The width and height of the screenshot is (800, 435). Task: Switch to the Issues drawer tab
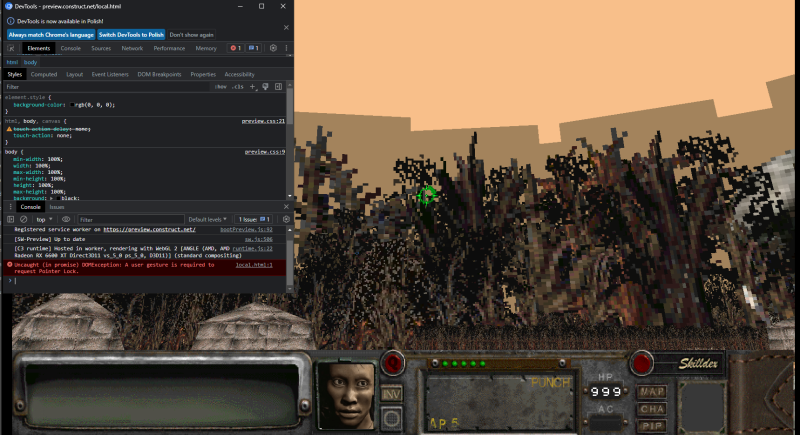click(57, 207)
